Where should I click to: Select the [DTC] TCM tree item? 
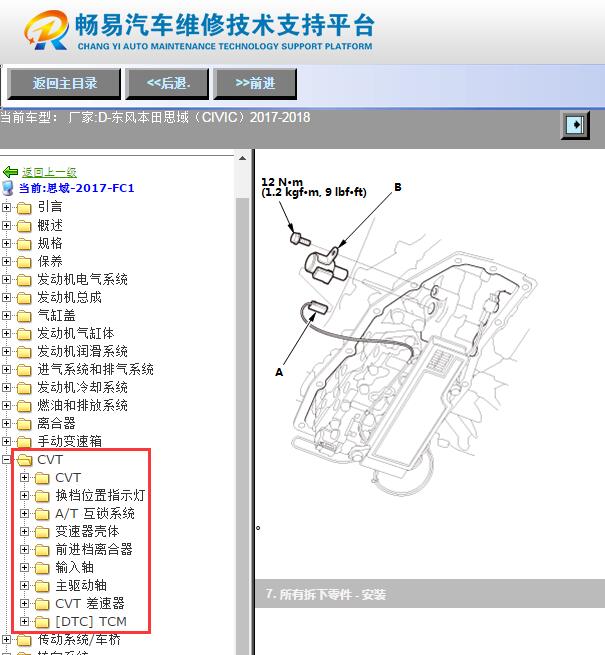pyautogui.click(x=91, y=622)
